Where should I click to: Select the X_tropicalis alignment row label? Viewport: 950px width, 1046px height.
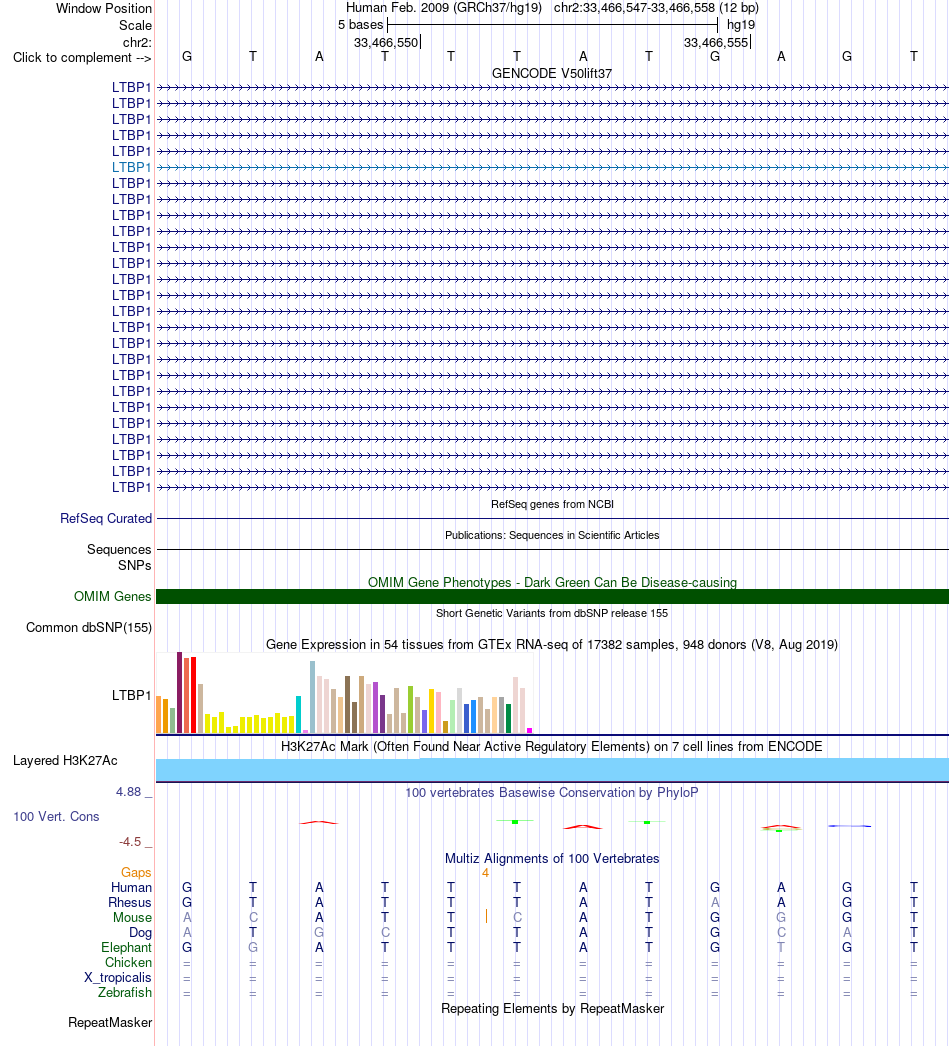[117, 977]
